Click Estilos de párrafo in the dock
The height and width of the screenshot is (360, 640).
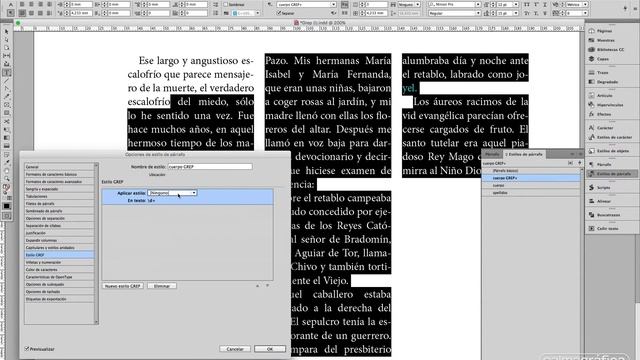pyautogui.click(x=613, y=174)
